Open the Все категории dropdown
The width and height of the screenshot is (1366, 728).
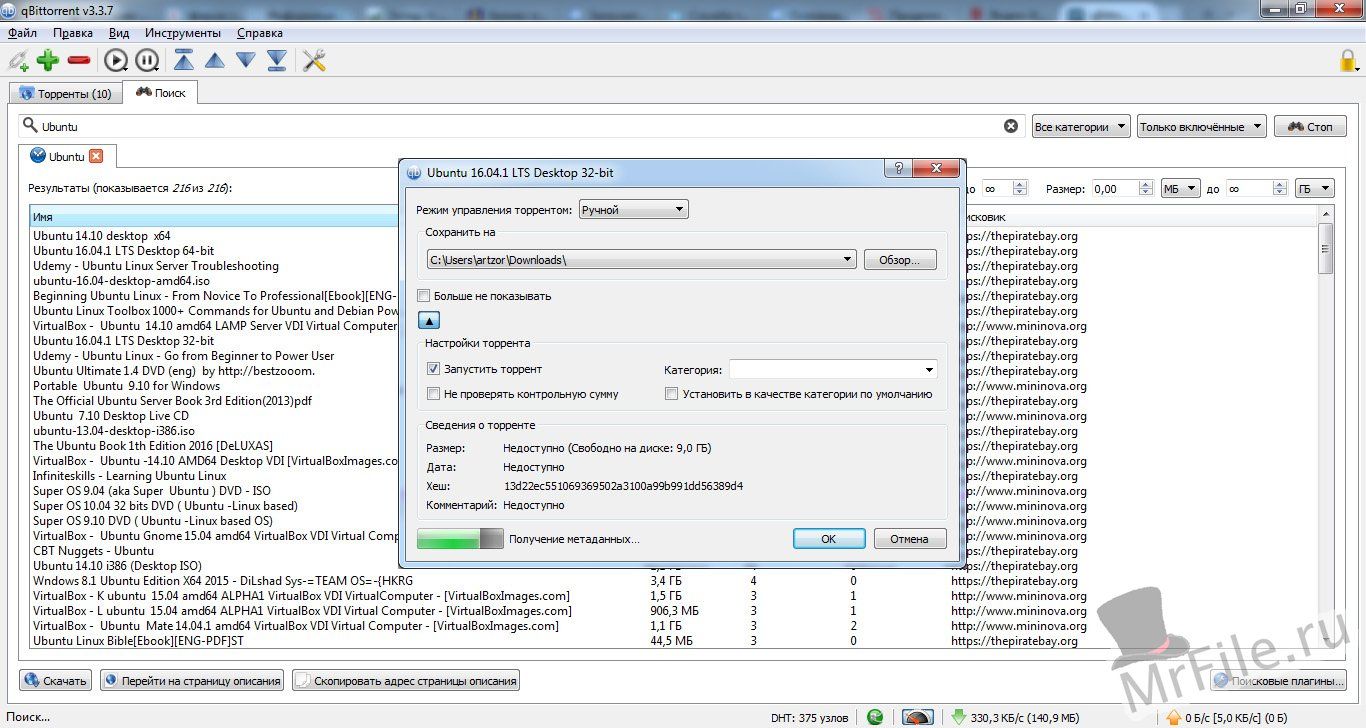coord(1081,127)
